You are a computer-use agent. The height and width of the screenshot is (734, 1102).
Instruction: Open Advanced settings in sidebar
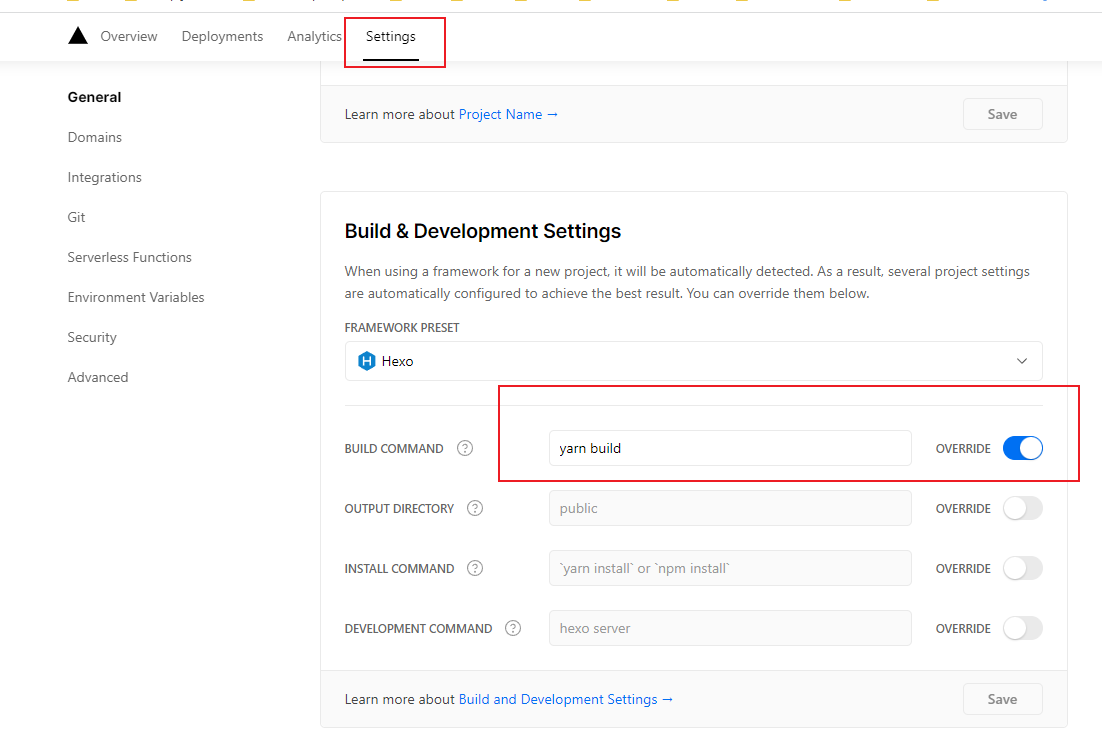click(98, 378)
